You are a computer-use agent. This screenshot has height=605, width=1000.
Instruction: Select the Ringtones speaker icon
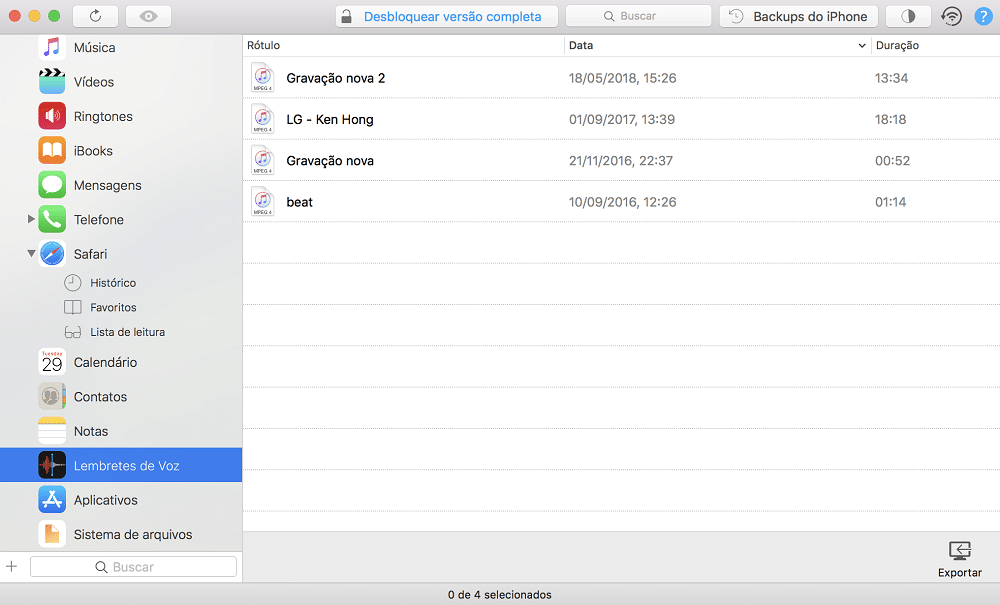[x=52, y=116]
